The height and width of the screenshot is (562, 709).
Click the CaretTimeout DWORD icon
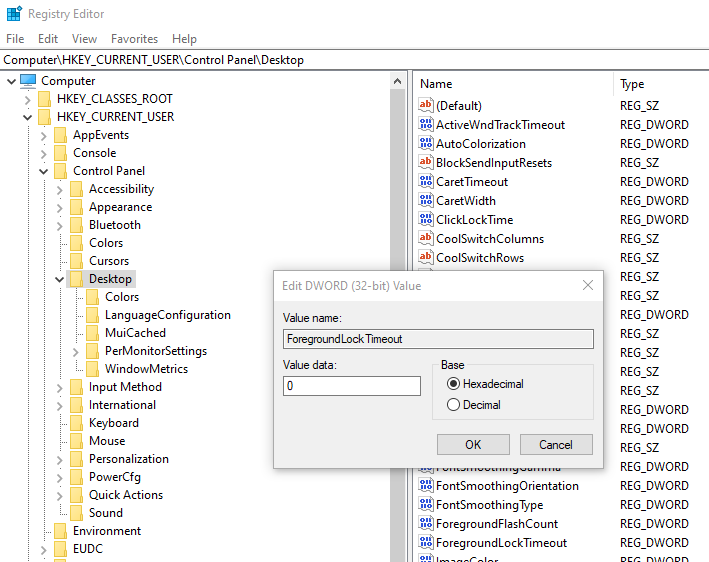click(x=425, y=181)
